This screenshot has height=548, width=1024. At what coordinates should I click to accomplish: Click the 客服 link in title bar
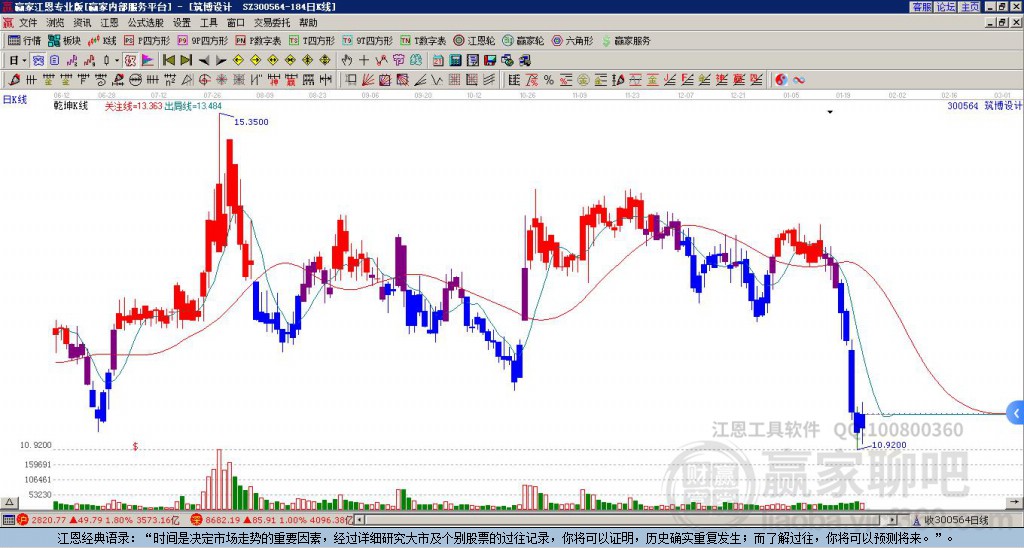pos(922,7)
